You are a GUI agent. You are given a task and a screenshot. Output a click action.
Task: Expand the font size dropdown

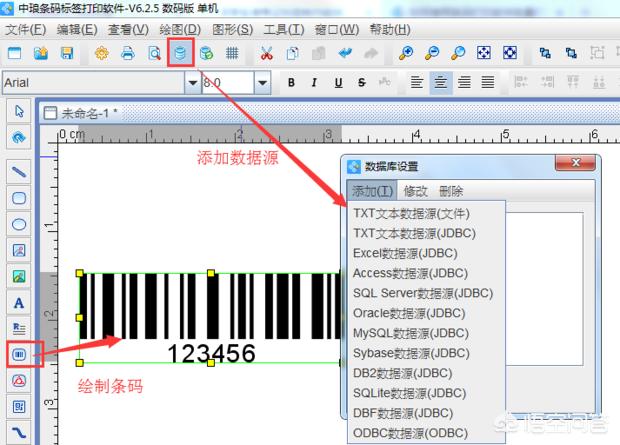click(263, 83)
